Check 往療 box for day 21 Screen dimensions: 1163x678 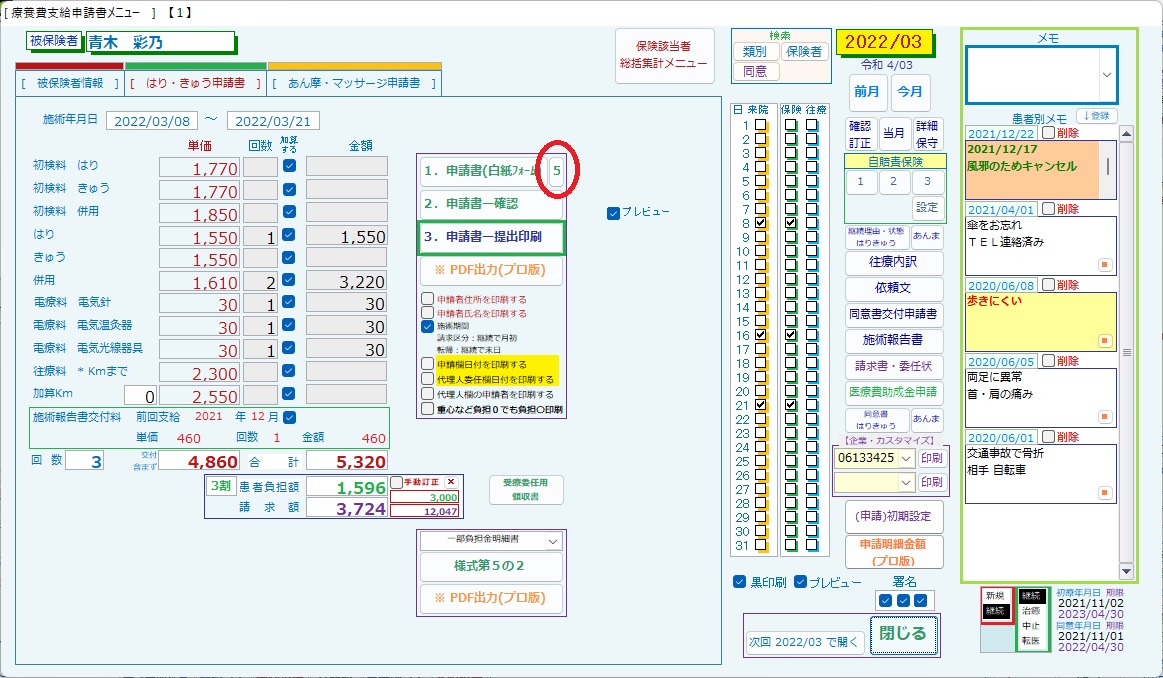pyautogui.click(x=812, y=405)
